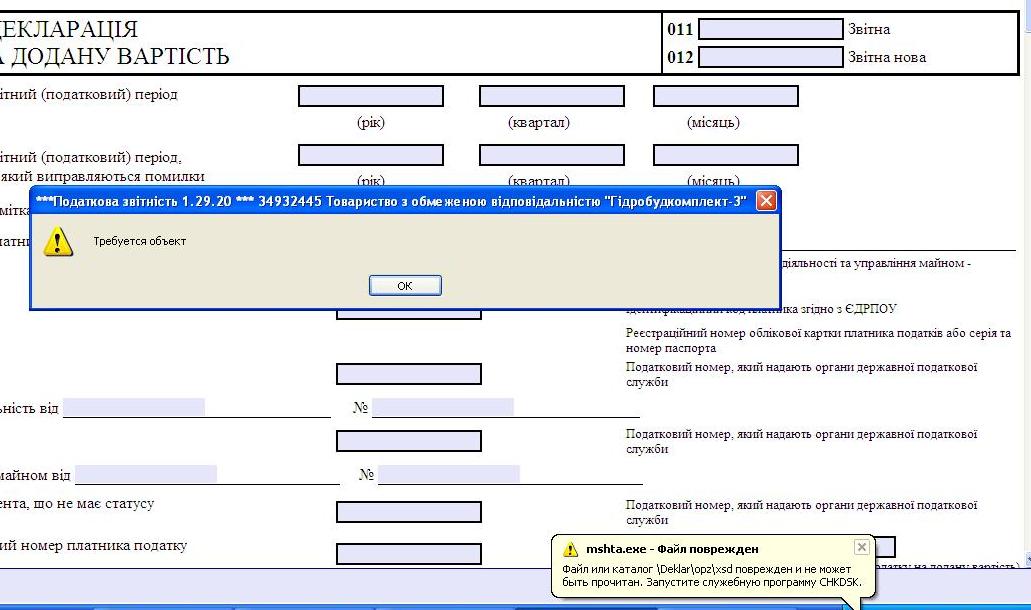Screen dimensions: 1031x610
Task: Click the № field on 'майном від' row
Action: pyautogui.click(x=449, y=474)
